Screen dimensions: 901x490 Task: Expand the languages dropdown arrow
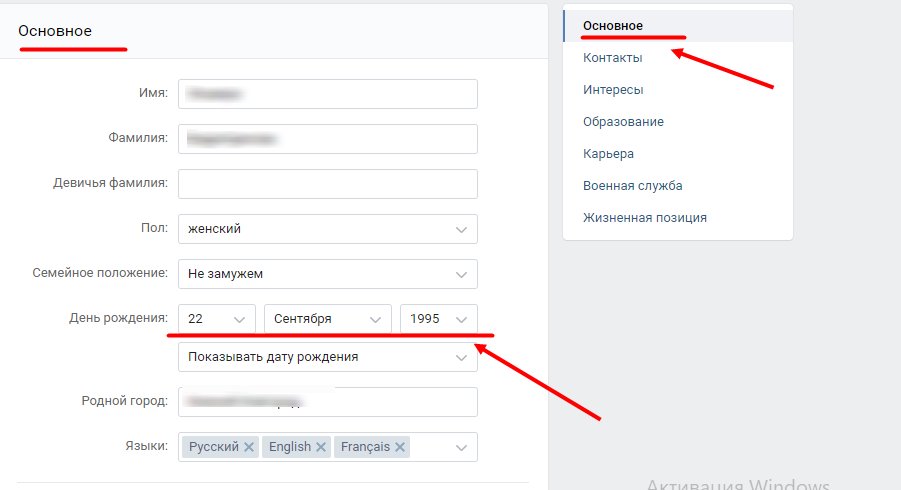click(x=461, y=447)
